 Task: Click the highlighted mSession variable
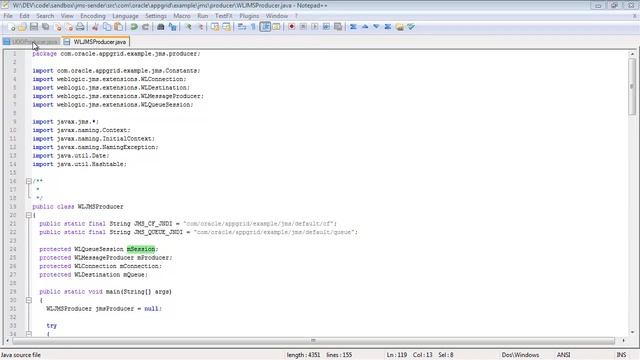click(141, 249)
